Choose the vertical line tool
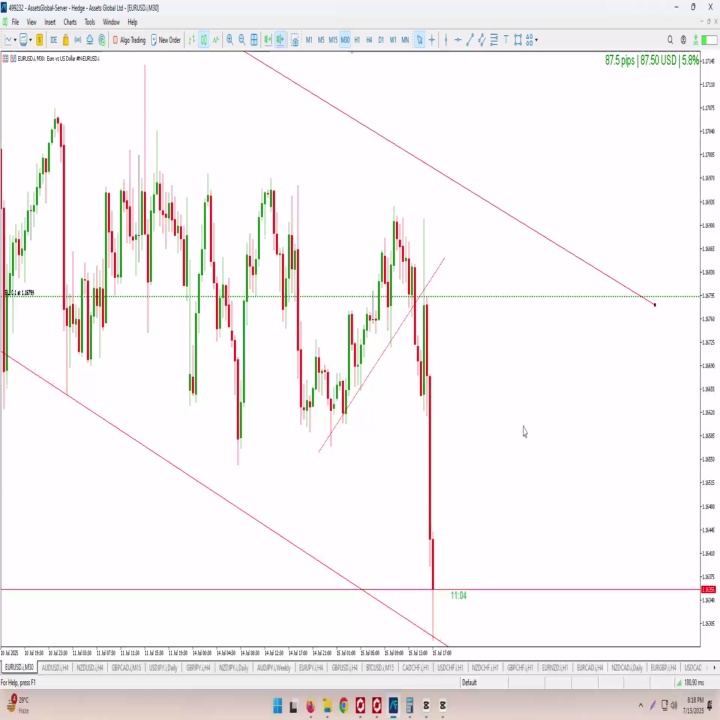720x720 pixels. [446, 40]
